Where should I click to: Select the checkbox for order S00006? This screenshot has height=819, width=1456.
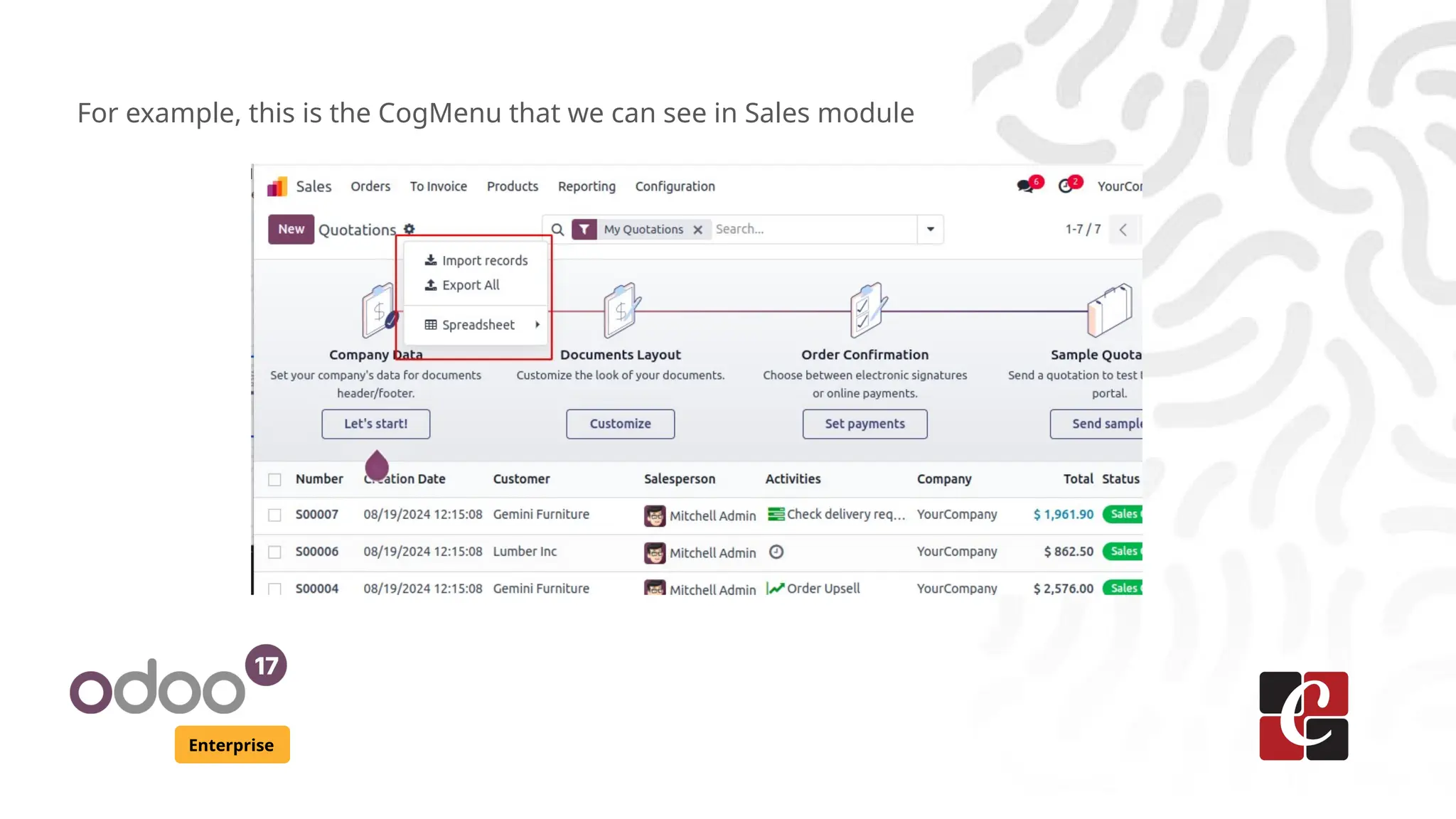tap(274, 552)
